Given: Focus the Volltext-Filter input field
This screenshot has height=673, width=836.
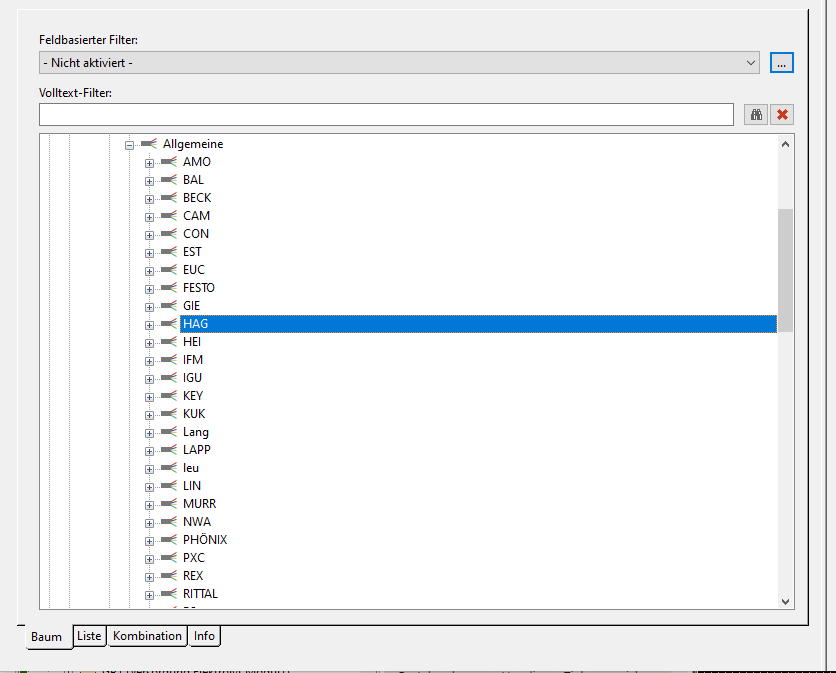Looking at the screenshot, I should click(386, 115).
